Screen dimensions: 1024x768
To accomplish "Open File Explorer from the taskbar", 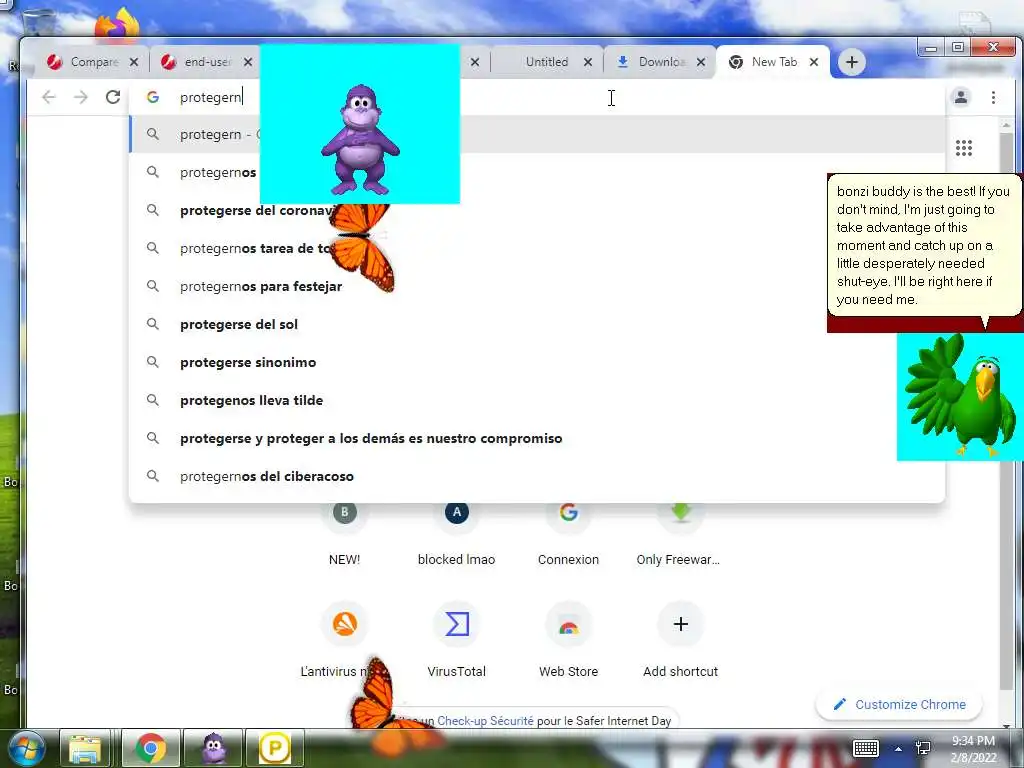I will [85, 748].
